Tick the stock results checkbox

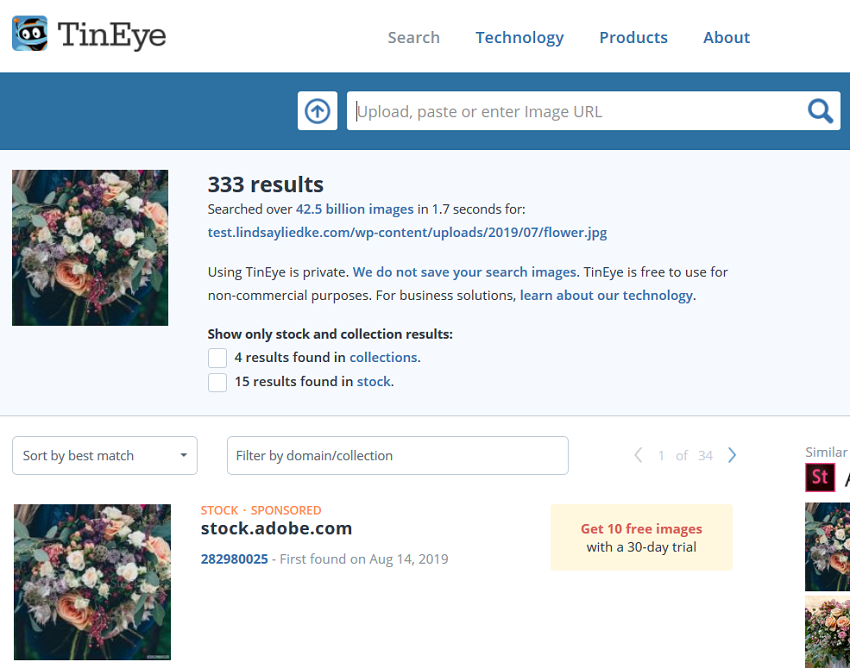click(x=217, y=382)
